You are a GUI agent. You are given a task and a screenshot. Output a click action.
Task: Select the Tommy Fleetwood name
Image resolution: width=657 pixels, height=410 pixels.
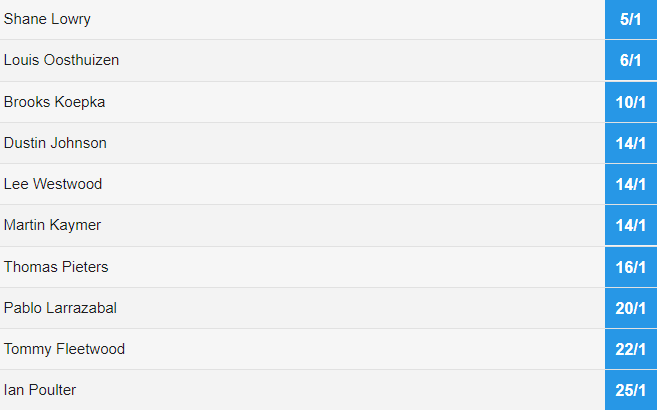(x=64, y=349)
